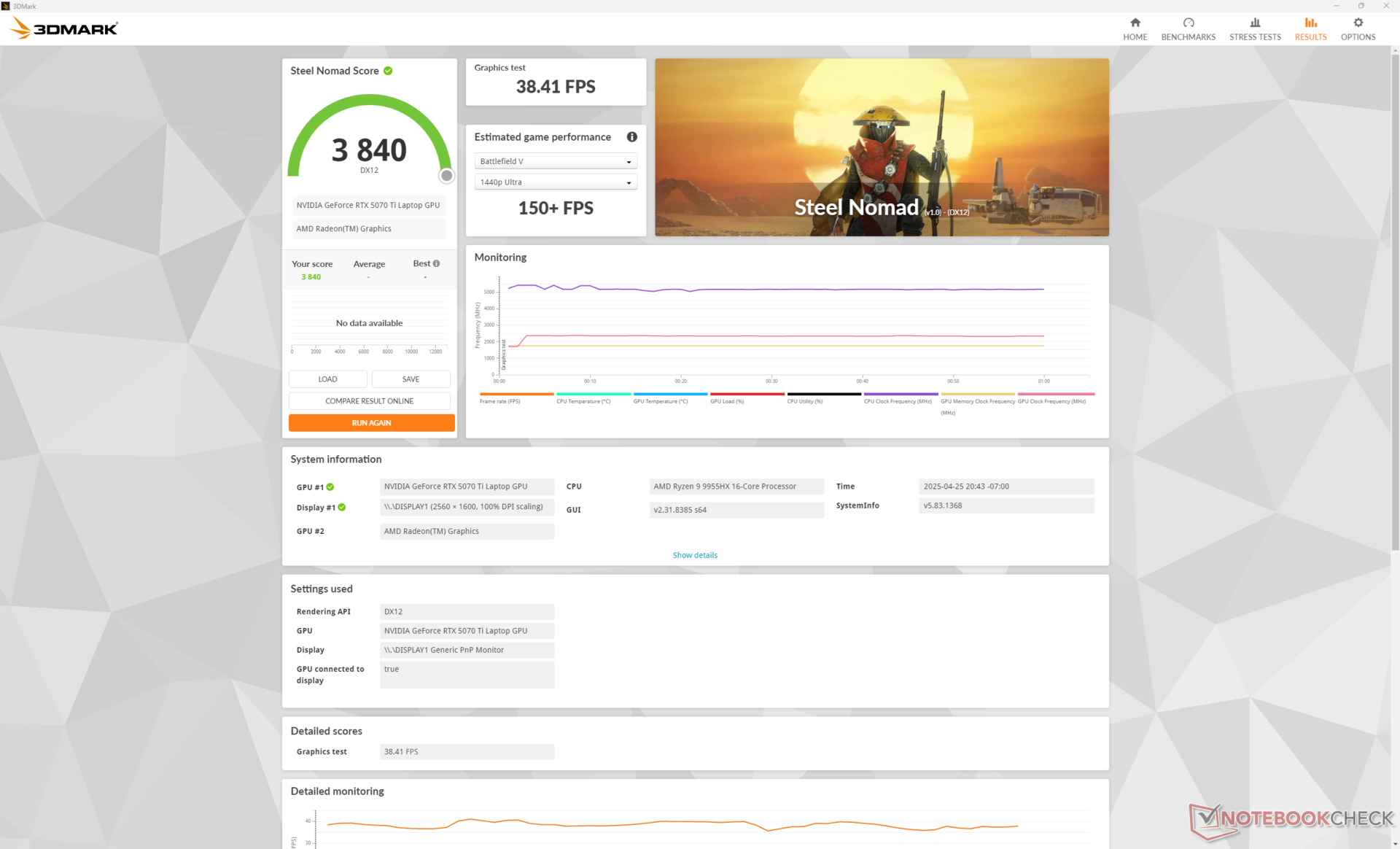Click the Best score info icon
1400x849 pixels.
click(436, 264)
